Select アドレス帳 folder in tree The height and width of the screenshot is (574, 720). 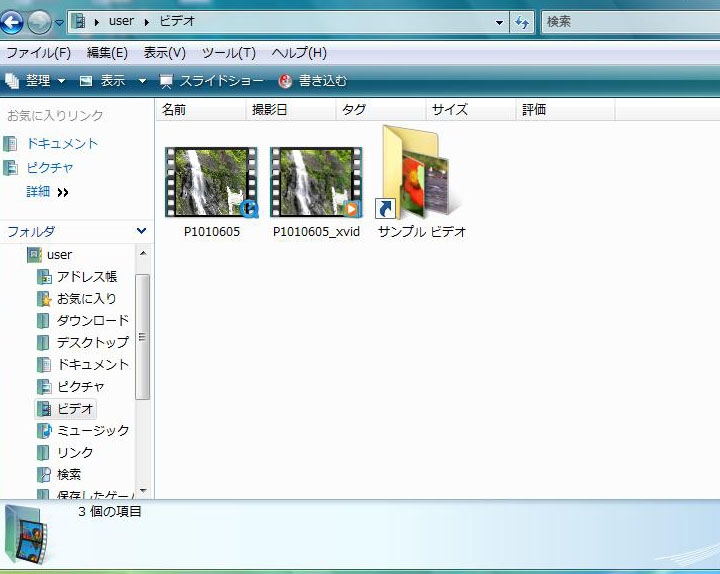pyautogui.click(x=87, y=276)
